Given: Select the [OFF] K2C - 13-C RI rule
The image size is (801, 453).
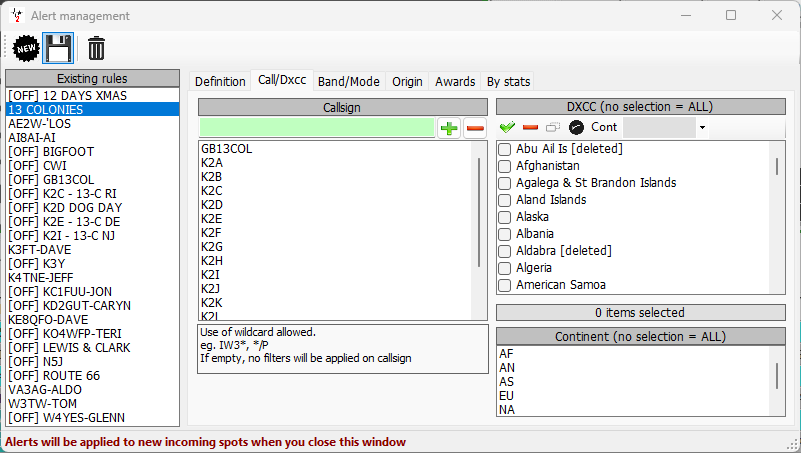Looking at the screenshot, I should [x=92, y=194].
